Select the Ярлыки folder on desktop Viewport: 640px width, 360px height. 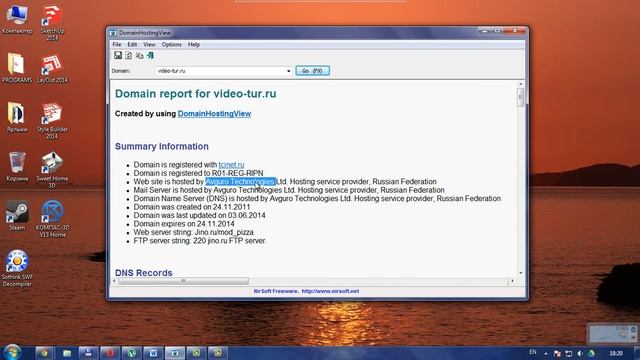point(17,118)
